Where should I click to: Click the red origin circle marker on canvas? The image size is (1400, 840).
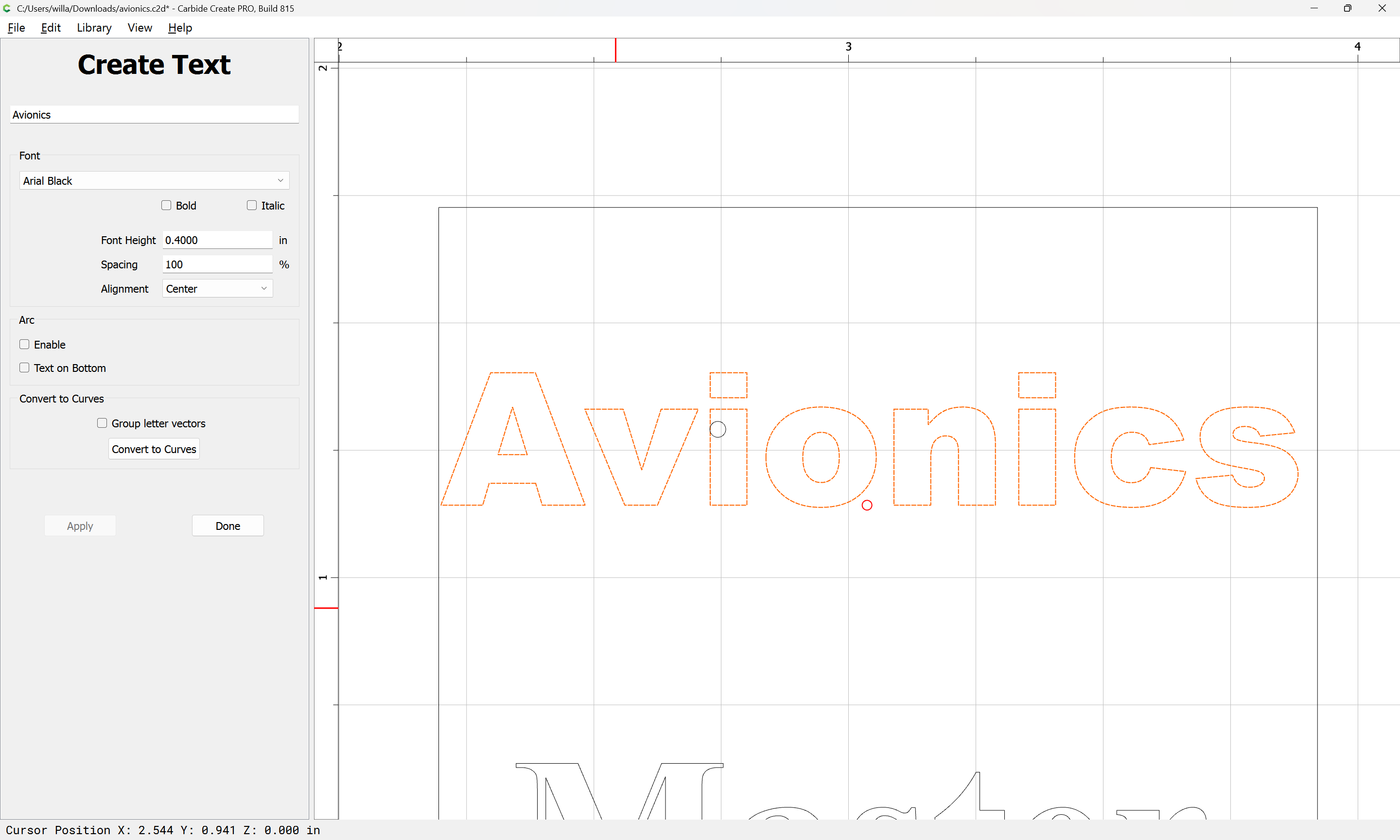[x=866, y=505]
